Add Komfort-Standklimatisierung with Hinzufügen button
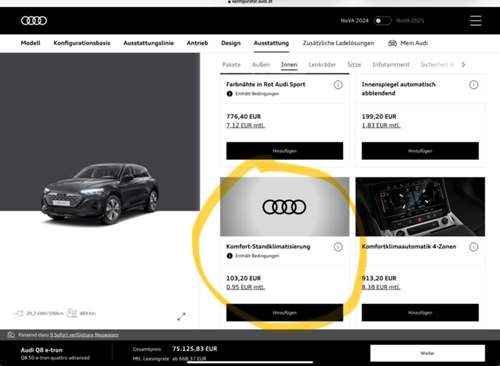The image size is (500, 366). (x=285, y=313)
